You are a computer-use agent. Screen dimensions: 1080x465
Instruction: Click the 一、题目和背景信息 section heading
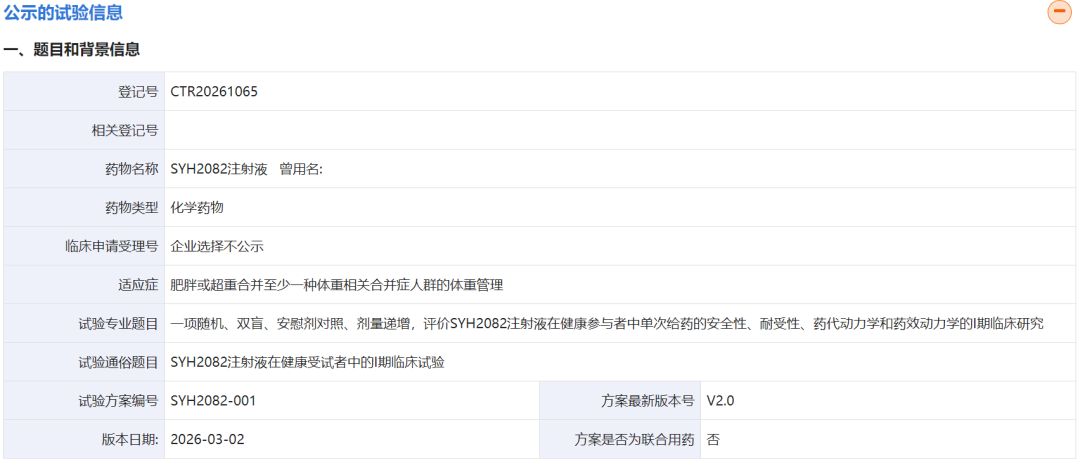[72, 49]
